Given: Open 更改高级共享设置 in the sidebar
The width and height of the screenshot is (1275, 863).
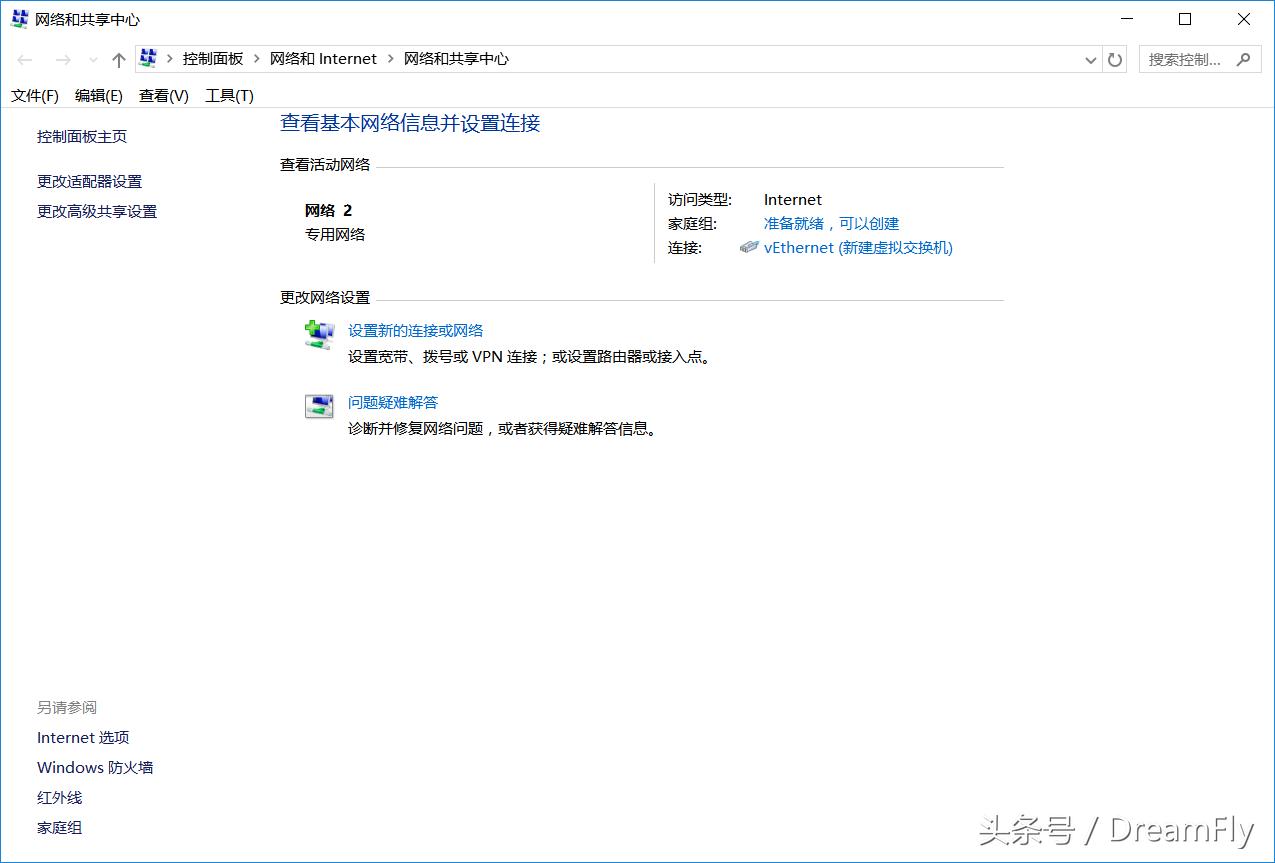Looking at the screenshot, I should pyautogui.click(x=96, y=211).
